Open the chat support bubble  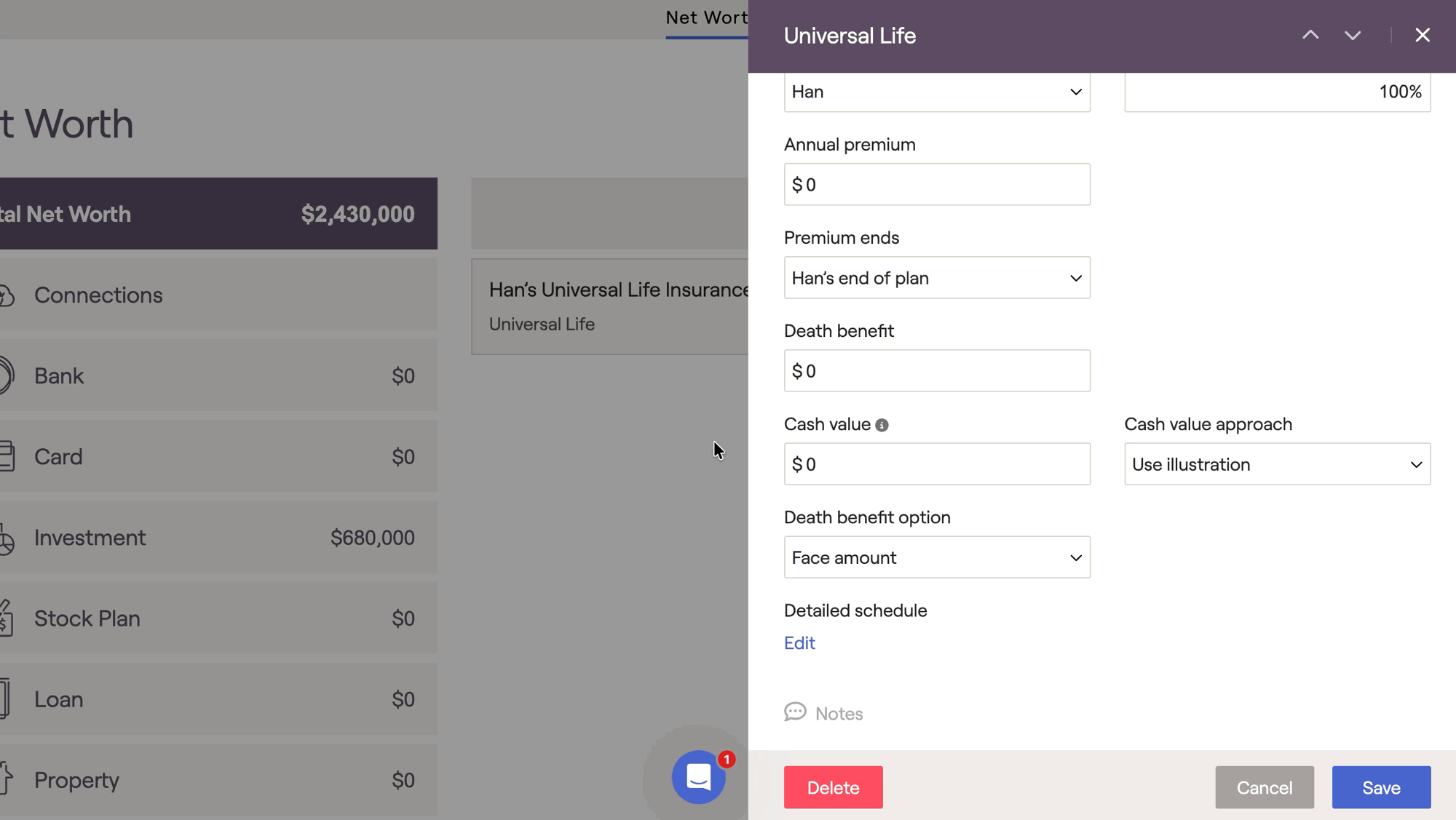[x=698, y=776]
